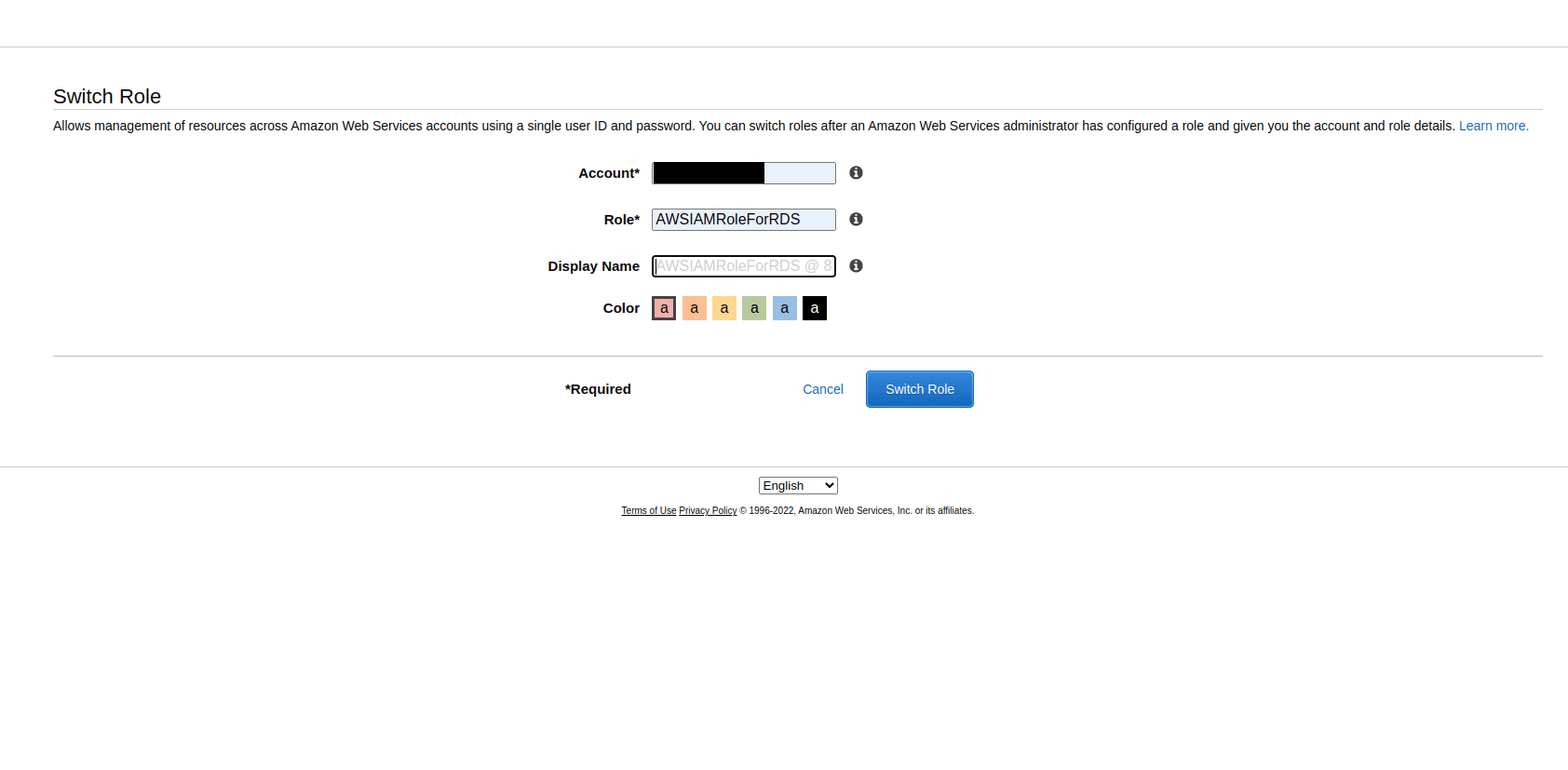The width and height of the screenshot is (1568, 770).
Task: Click the info icon beside Account field
Action: pyautogui.click(x=856, y=173)
